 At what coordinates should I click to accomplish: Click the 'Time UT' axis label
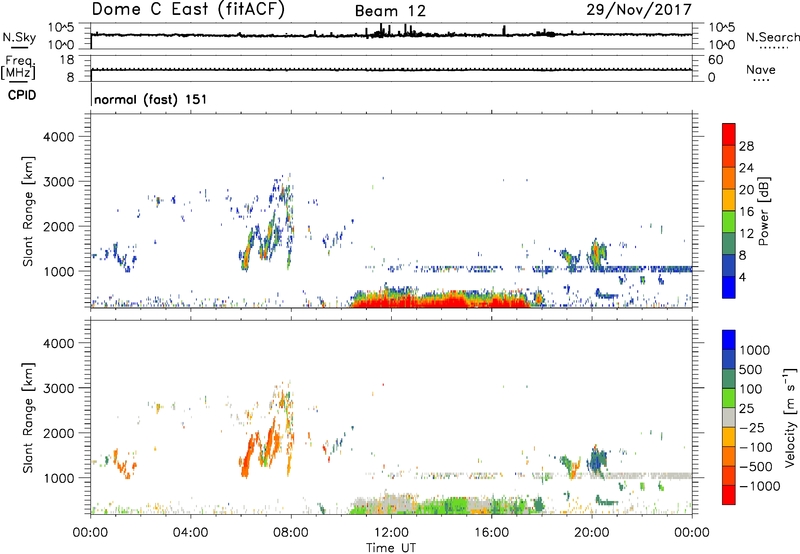391,548
